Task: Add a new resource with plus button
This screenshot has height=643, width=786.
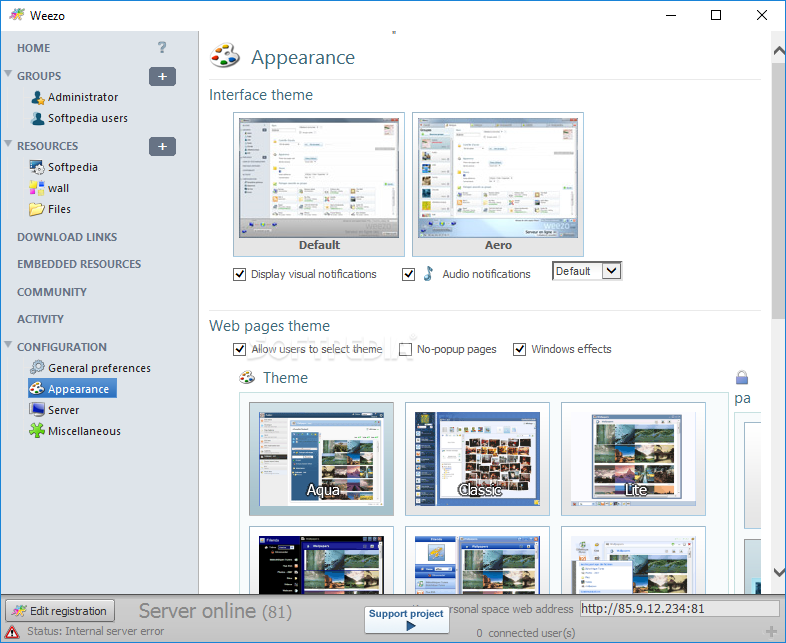Action: tap(162, 147)
